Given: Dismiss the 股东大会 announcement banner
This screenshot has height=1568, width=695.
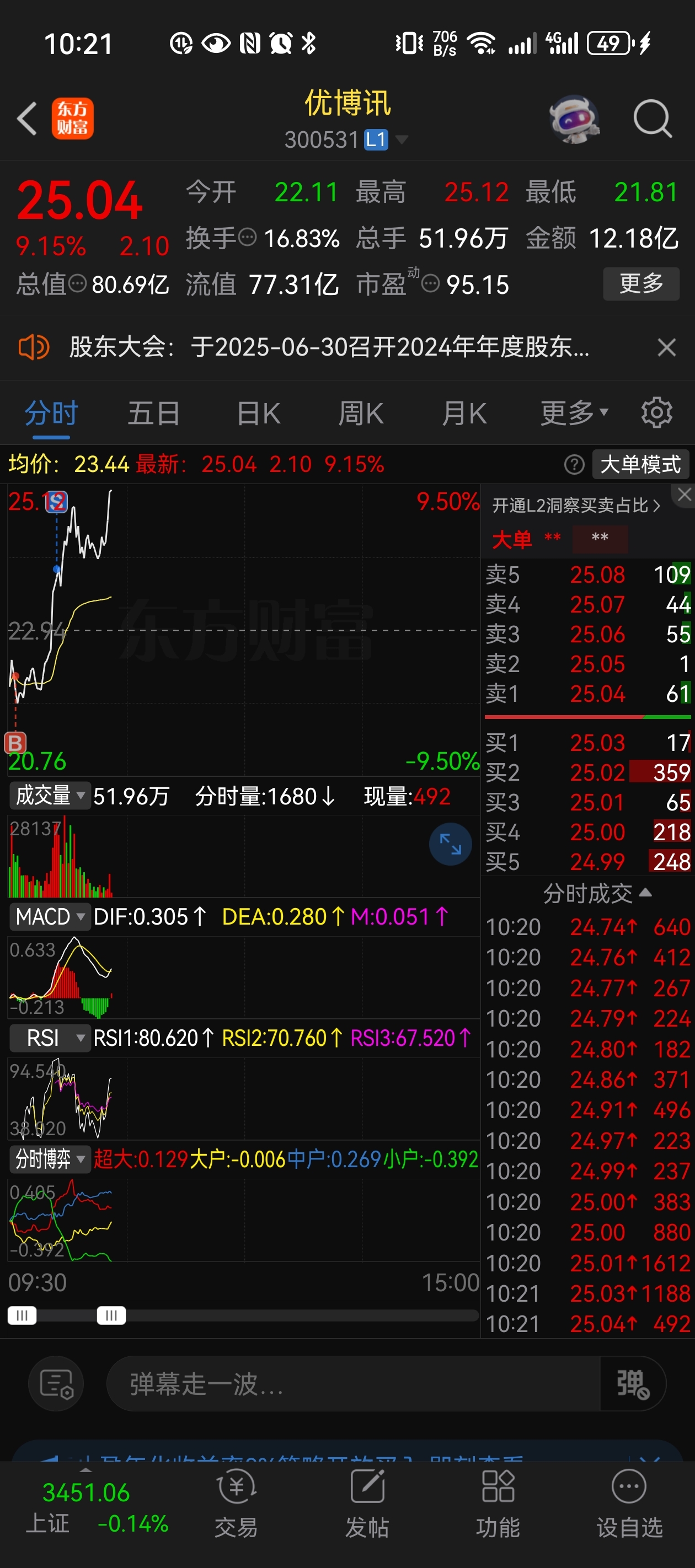Looking at the screenshot, I should click(667, 347).
